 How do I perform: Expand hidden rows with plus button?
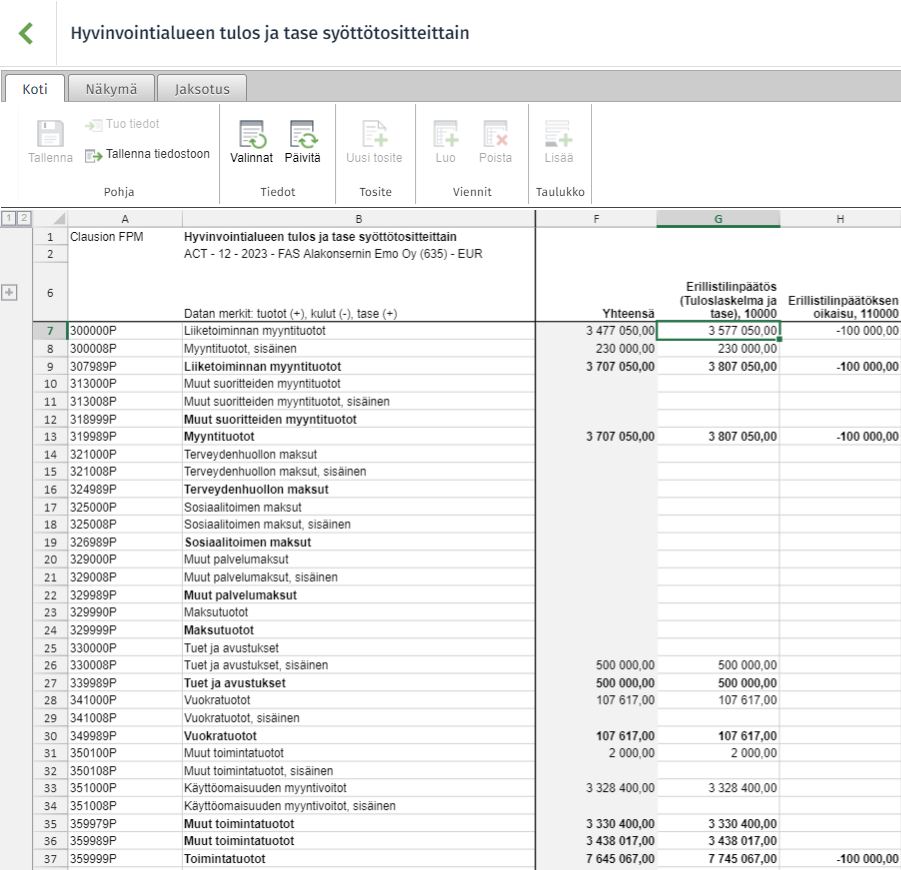pos(9,292)
